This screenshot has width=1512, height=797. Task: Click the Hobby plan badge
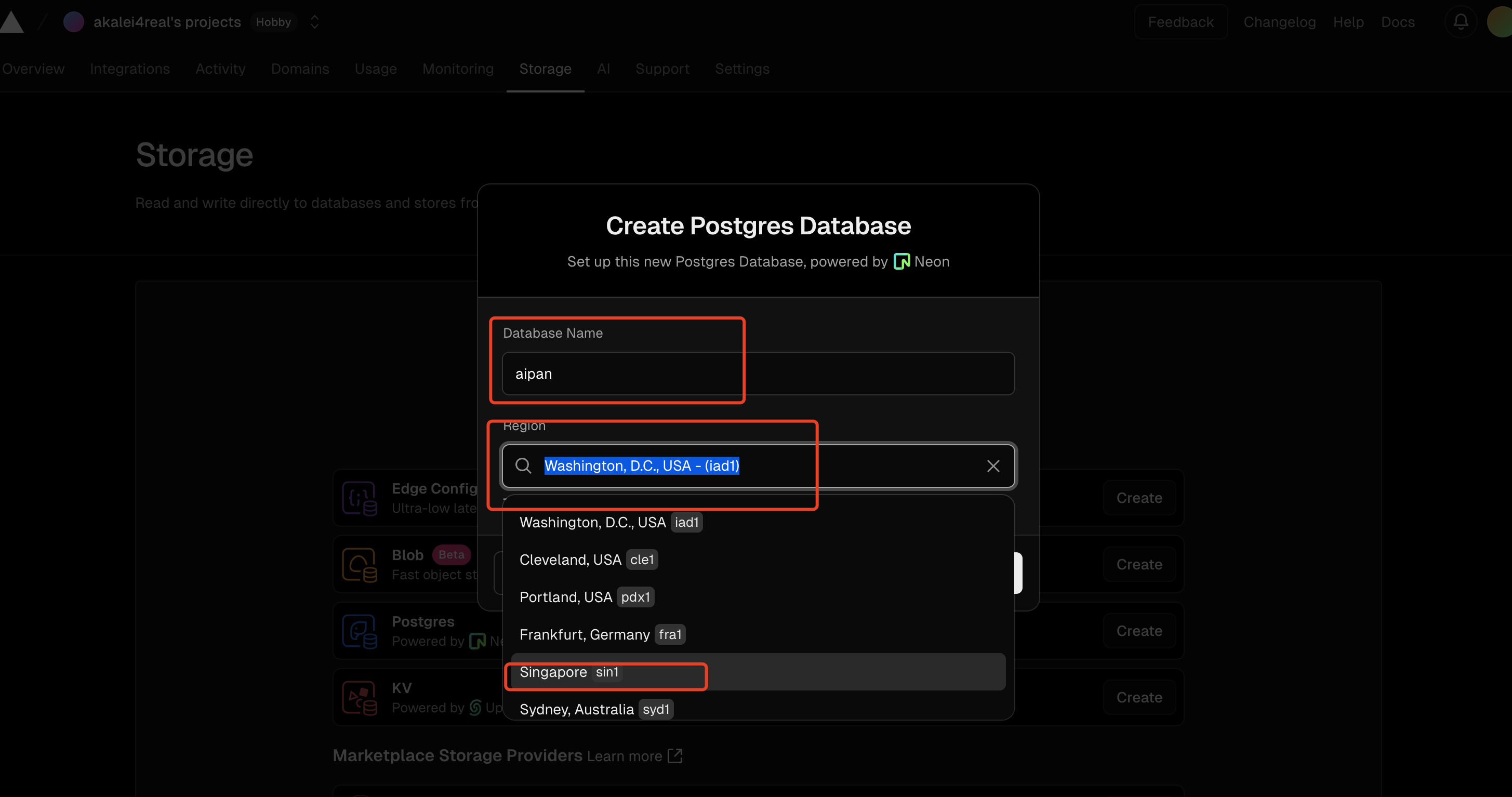pos(273,22)
